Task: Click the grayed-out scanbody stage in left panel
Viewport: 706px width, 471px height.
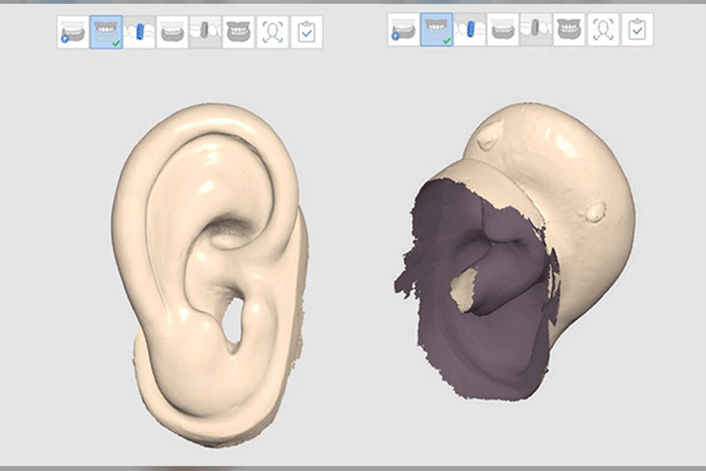Action: [205, 32]
